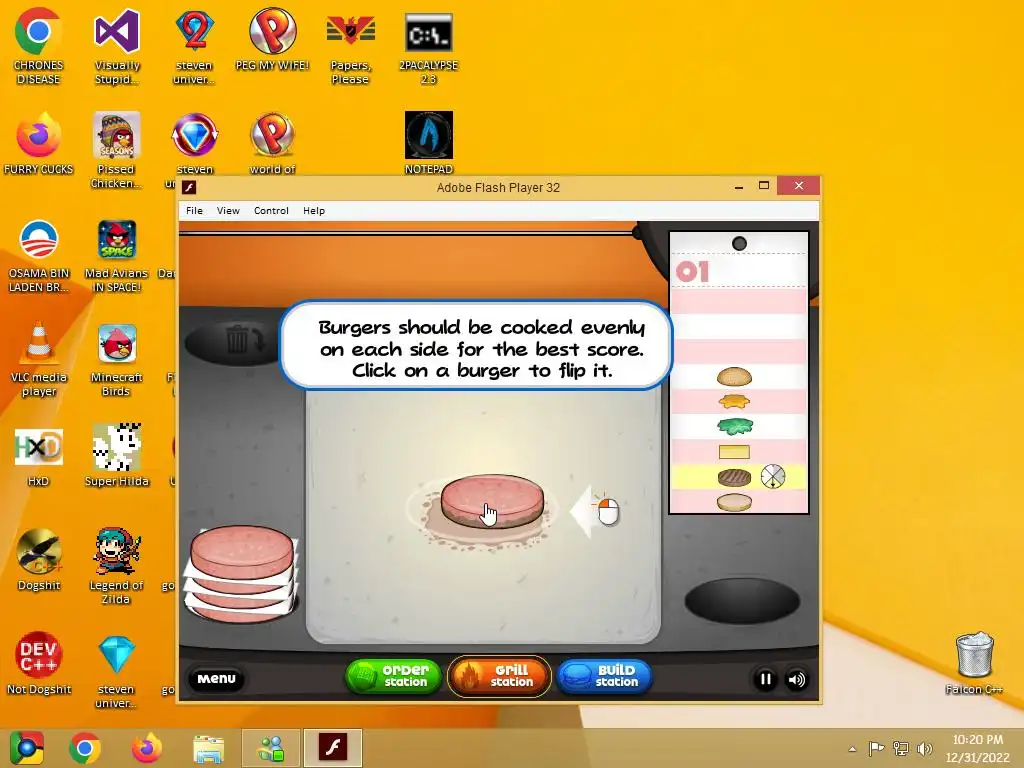Click the top bun on order ticket
The image size is (1024, 768).
[x=734, y=377]
